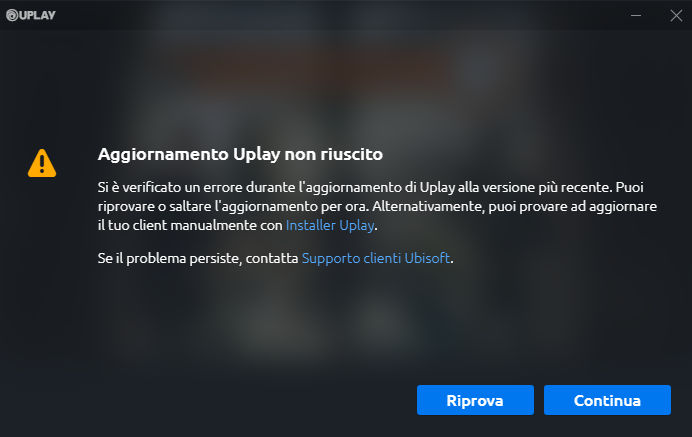Screen dimensions: 692x437
Task: Open the Installer Uplay link
Action: (330, 225)
